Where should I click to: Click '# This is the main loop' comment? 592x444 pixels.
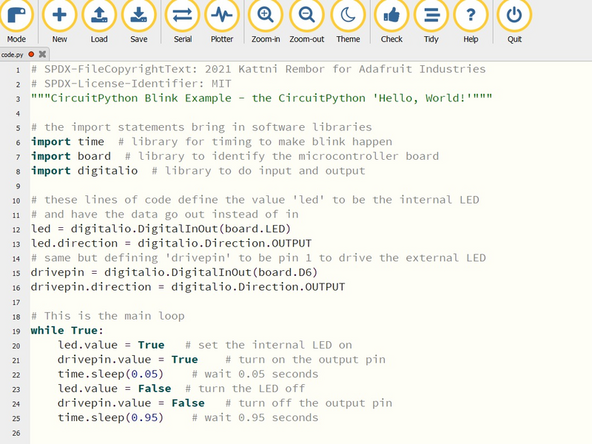[x=108, y=316]
